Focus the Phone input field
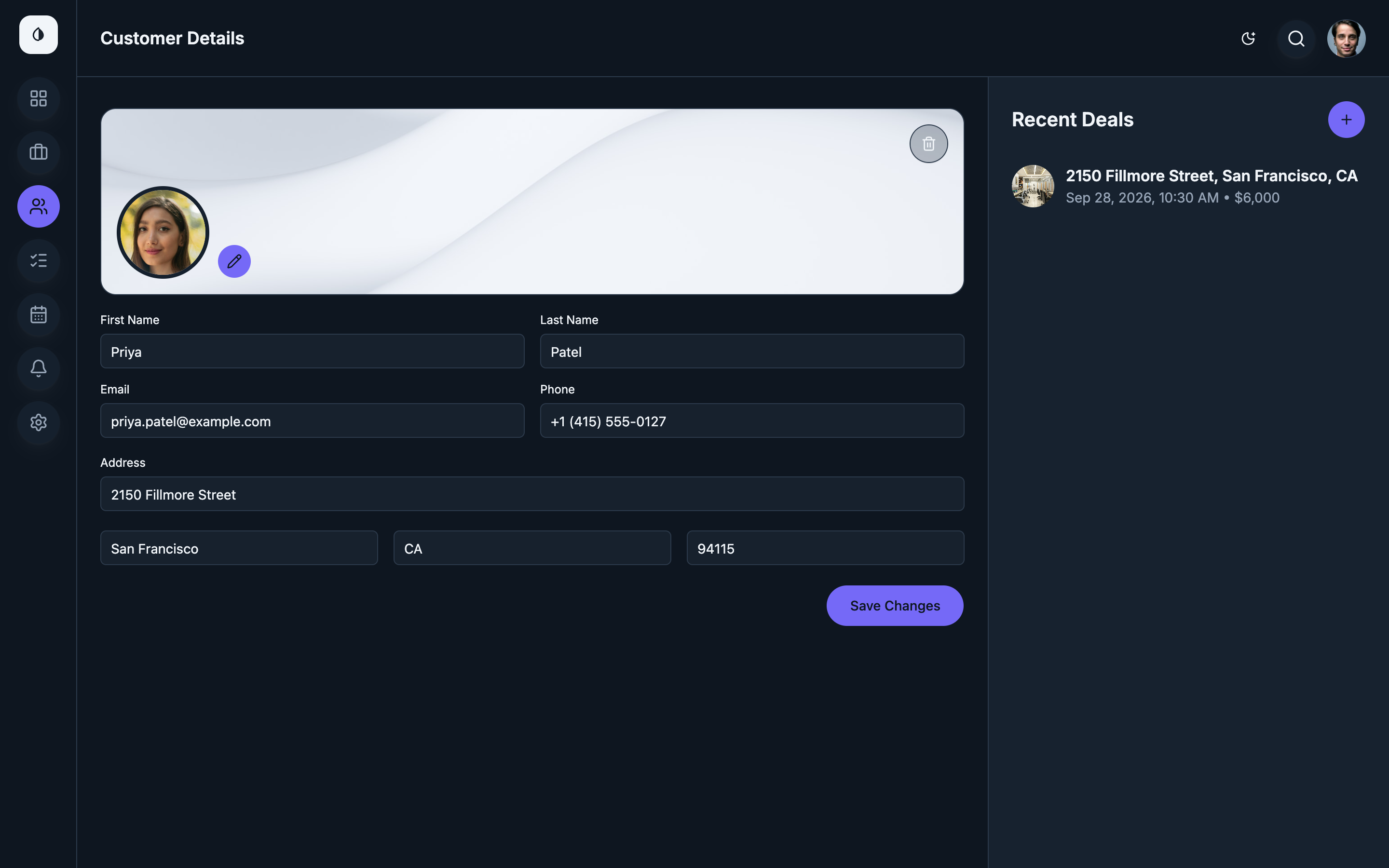1389x868 pixels. click(752, 421)
